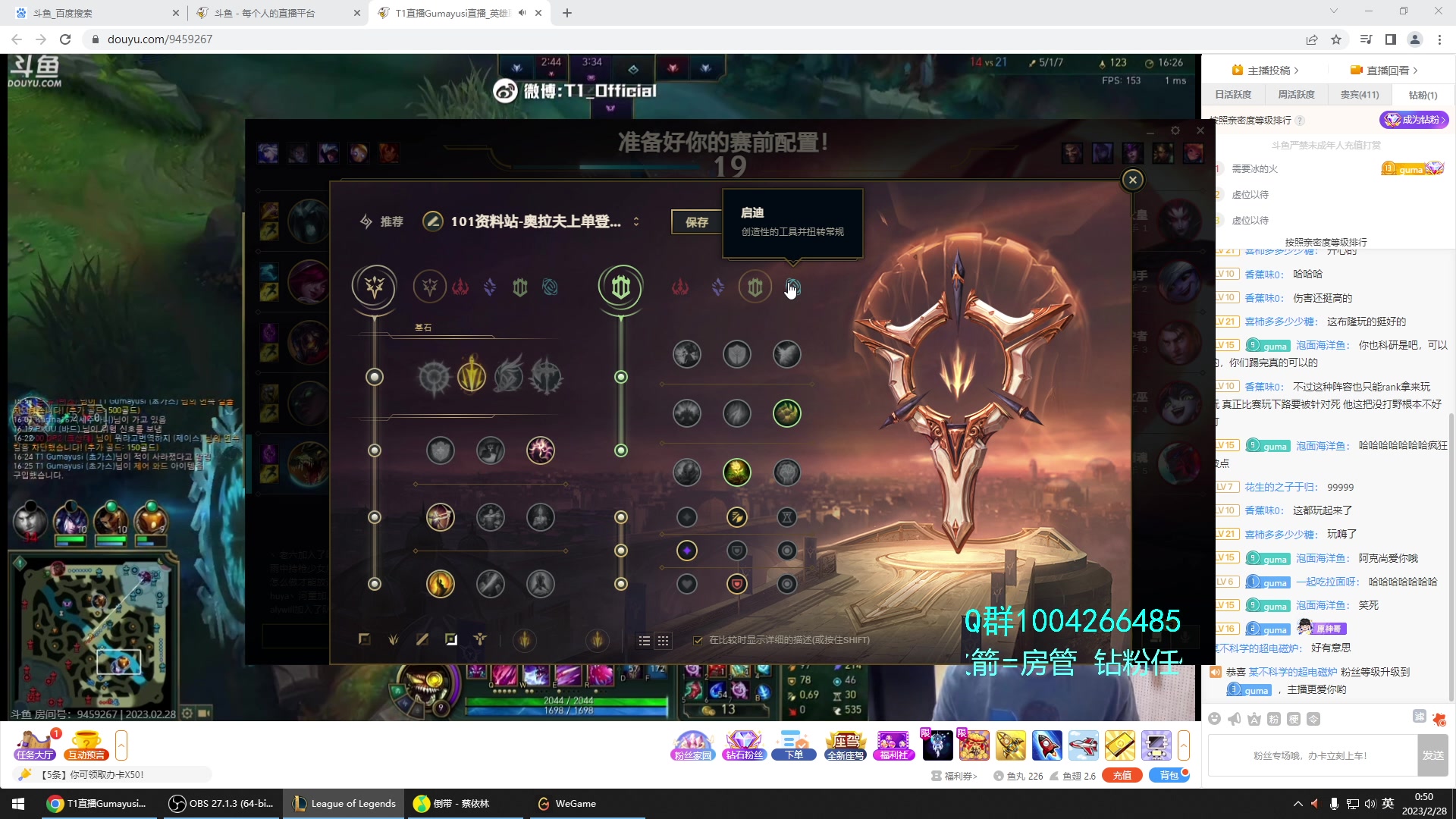Switch to the 斗鱼 - 每个人的直播平台 tab
Screen dimensions: 1456x819
coord(278,13)
